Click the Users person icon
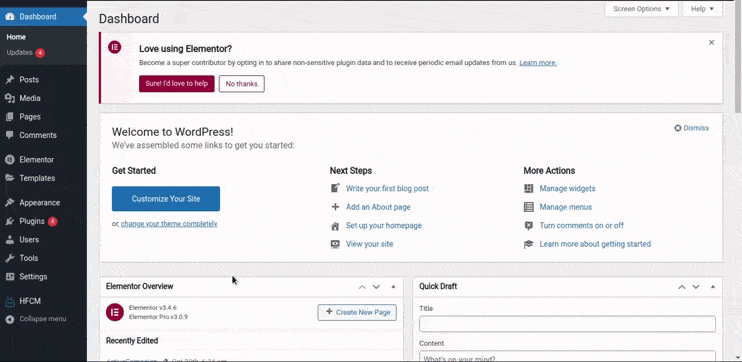This screenshot has height=362, width=742. tap(10, 240)
